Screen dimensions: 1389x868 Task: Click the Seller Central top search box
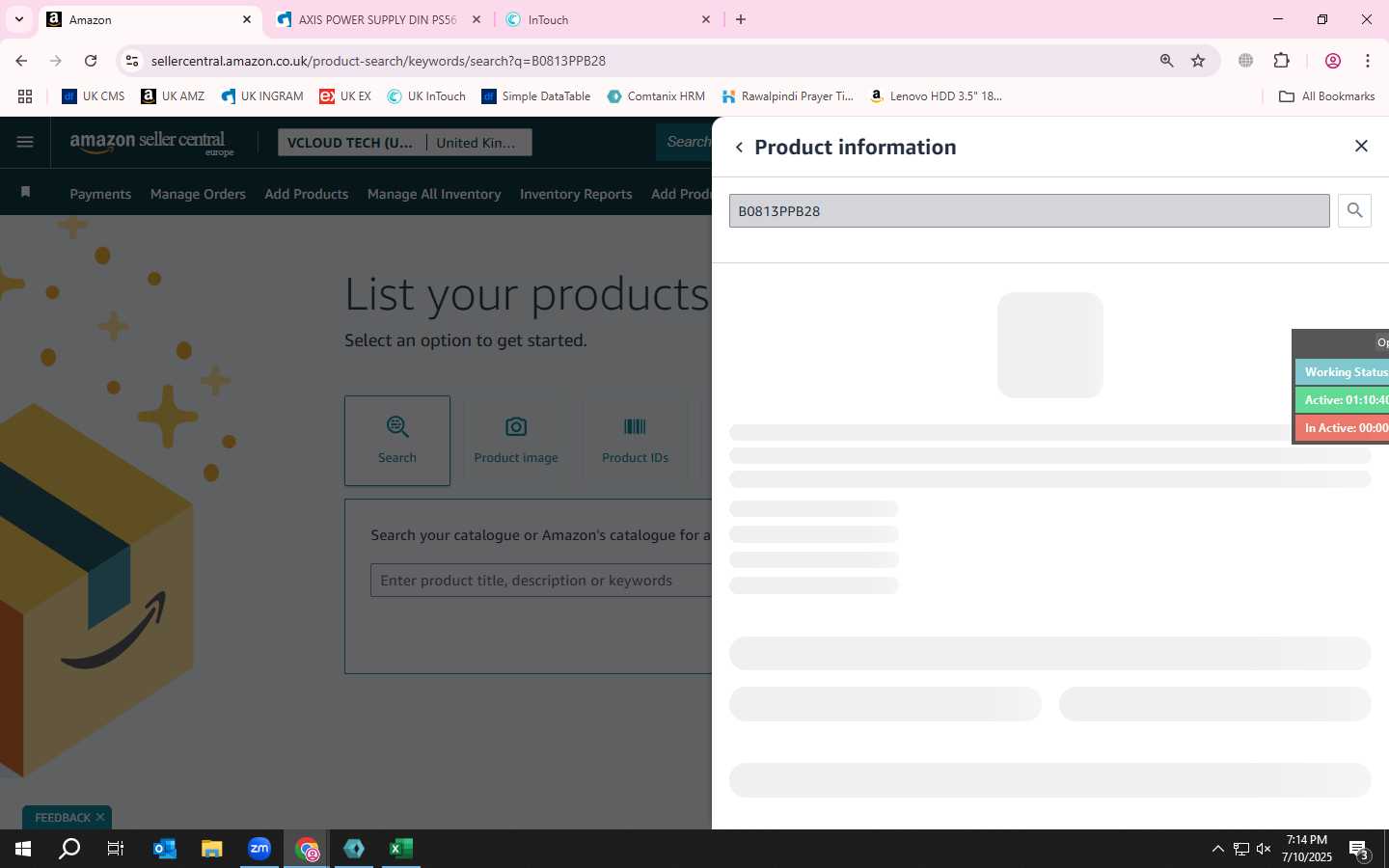click(685, 142)
